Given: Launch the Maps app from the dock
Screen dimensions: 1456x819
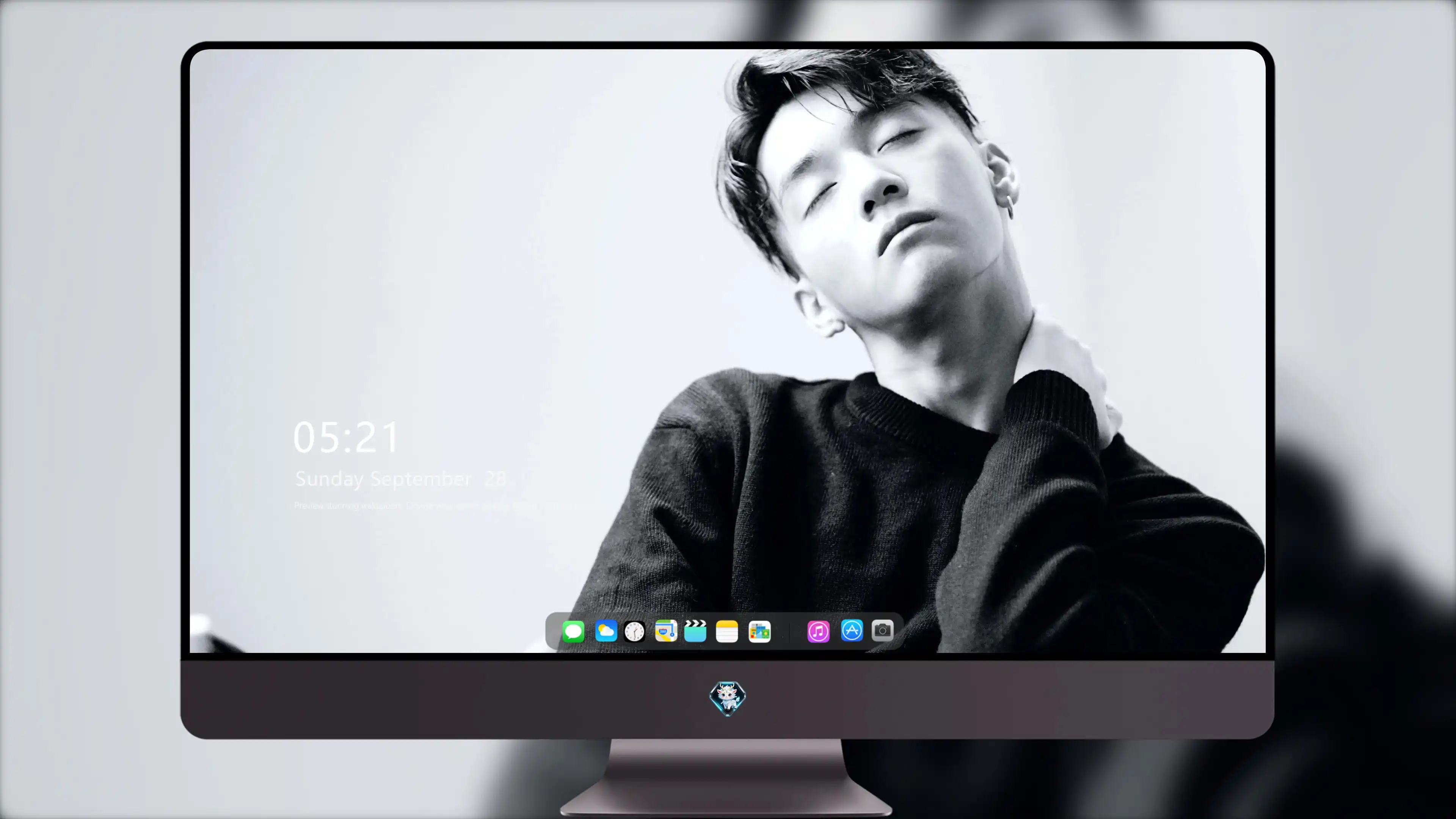Looking at the screenshot, I should pos(666,631).
